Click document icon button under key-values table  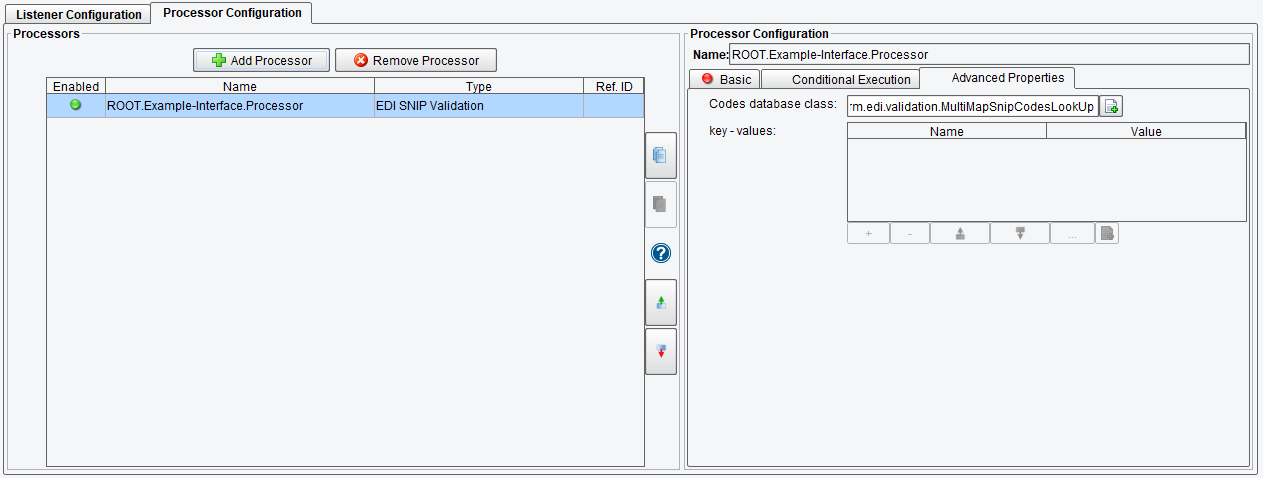[1107, 233]
